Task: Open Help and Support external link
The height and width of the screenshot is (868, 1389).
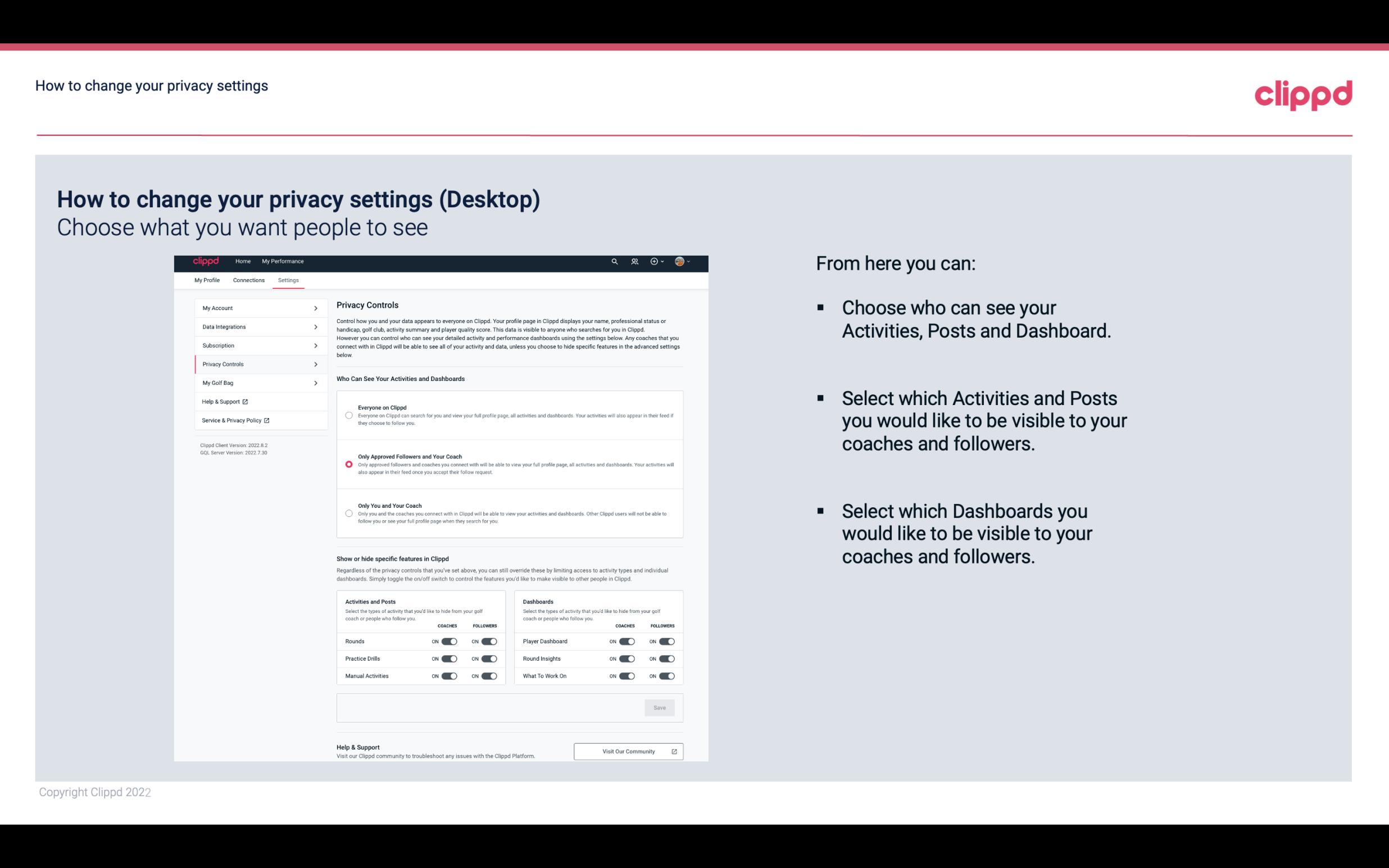Action: [225, 401]
